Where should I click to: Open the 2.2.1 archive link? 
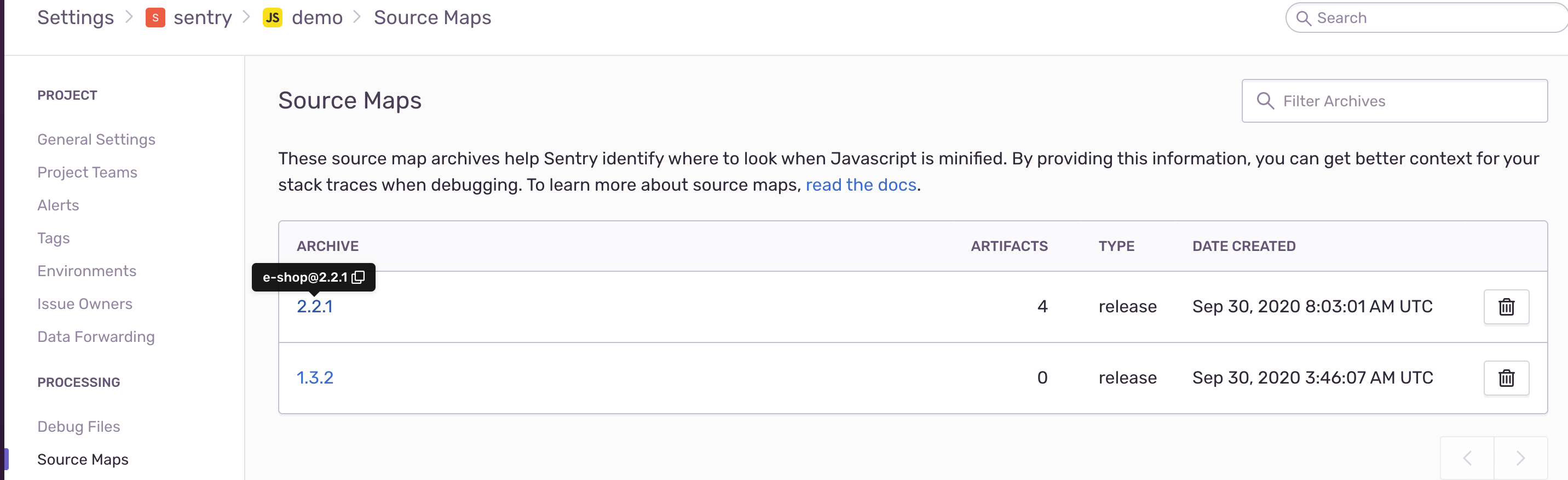tap(315, 306)
